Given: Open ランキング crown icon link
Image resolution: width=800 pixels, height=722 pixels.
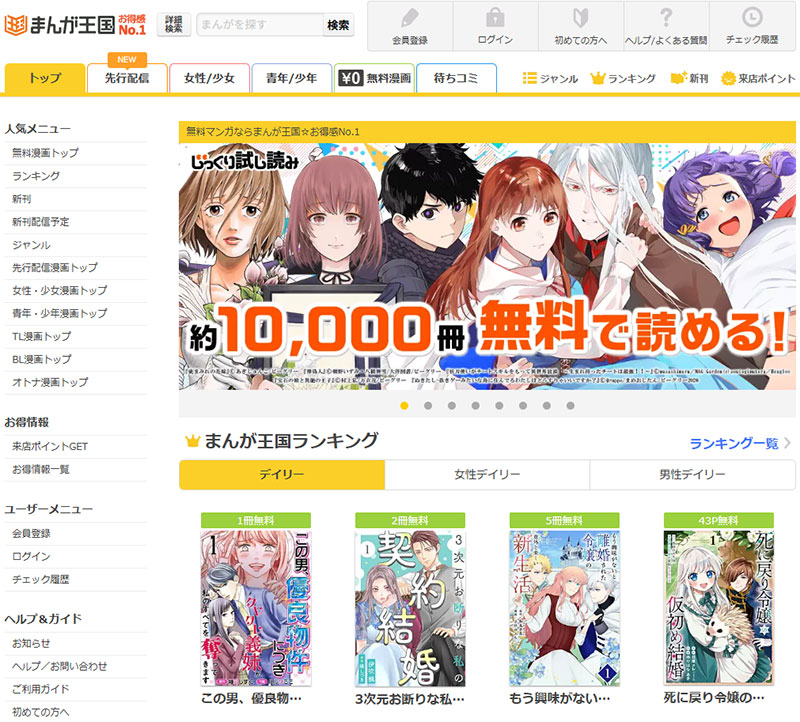Looking at the screenshot, I should [x=599, y=78].
